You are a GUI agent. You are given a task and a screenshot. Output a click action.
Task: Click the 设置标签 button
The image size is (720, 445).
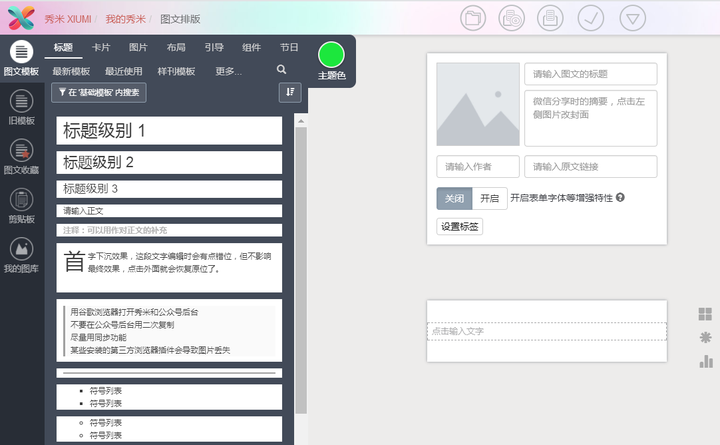click(x=460, y=226)
